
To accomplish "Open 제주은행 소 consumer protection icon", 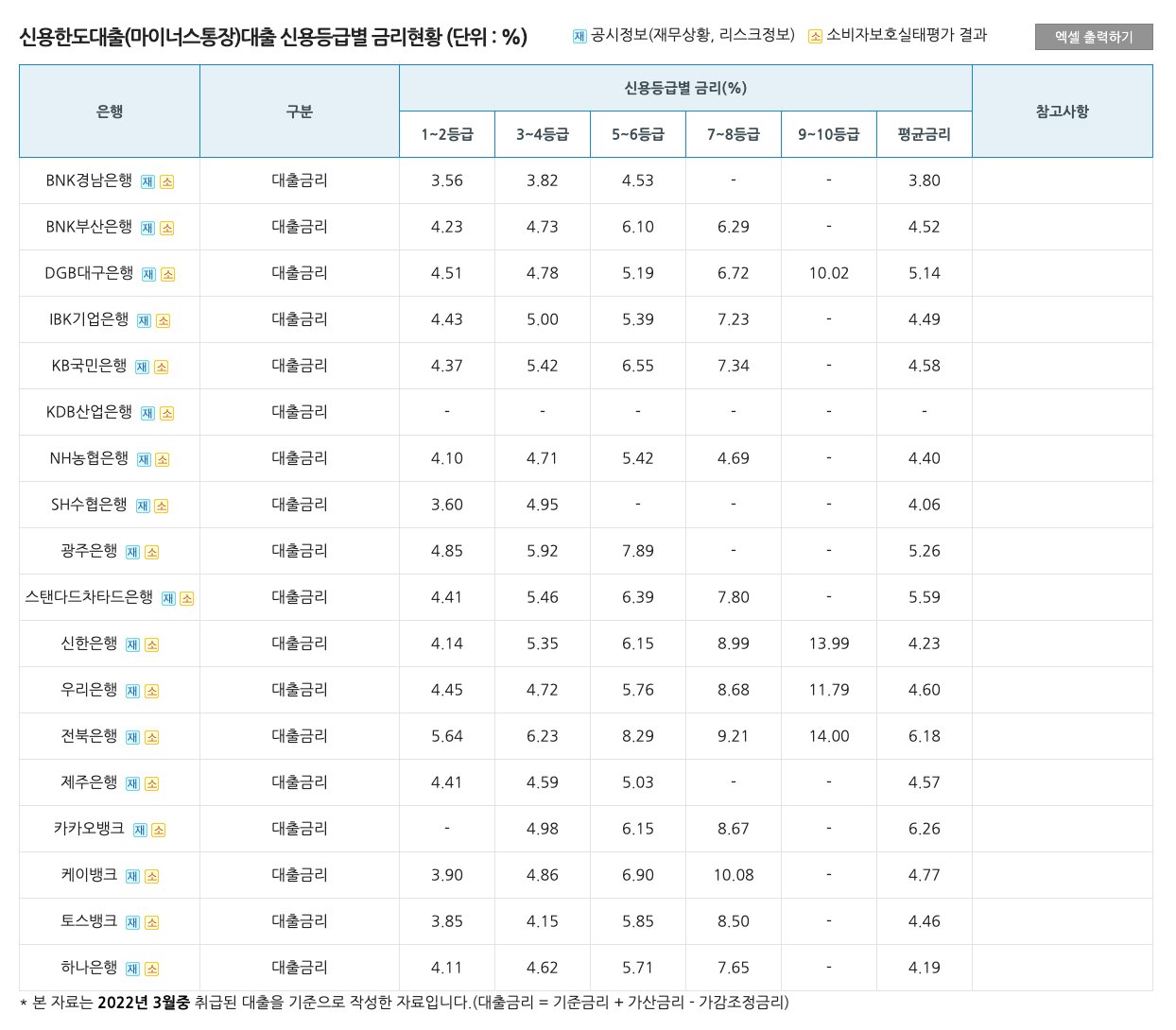I will (151, 784).
